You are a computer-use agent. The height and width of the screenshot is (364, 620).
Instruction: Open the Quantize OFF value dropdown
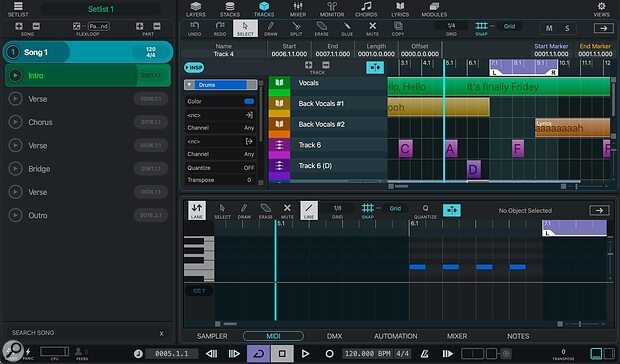point(248,168)
